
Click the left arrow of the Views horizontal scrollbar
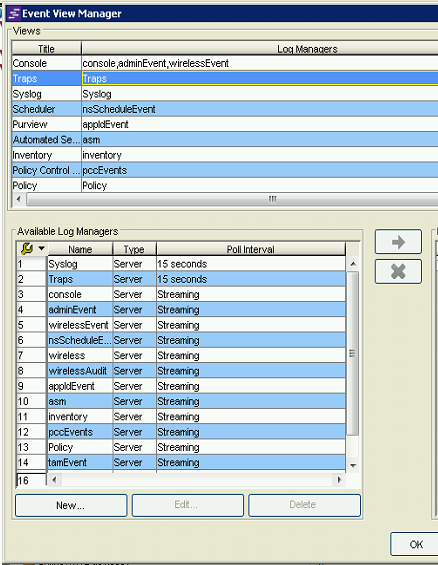pyautogui.click(x=19, y=199)
